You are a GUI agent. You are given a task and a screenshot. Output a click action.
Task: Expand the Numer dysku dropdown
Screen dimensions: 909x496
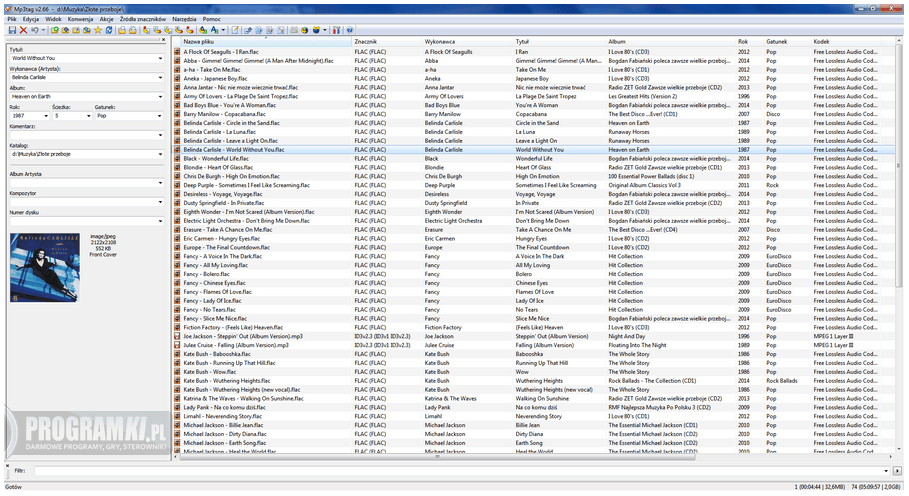(160, 221)
